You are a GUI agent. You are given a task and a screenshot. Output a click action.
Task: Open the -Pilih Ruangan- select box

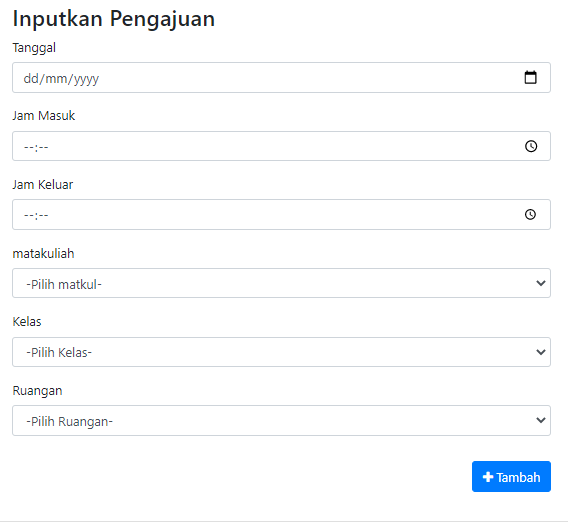281,420
